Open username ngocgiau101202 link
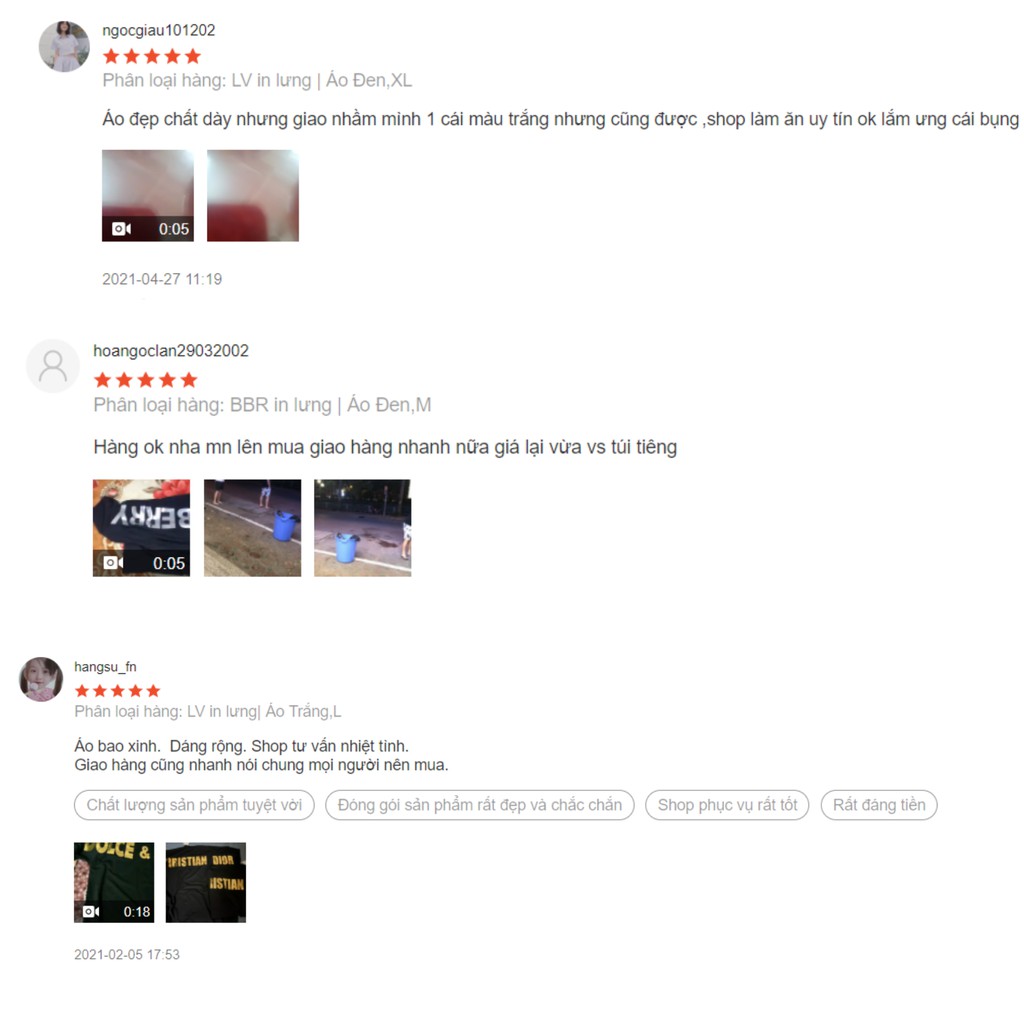 tap(159, 30)
